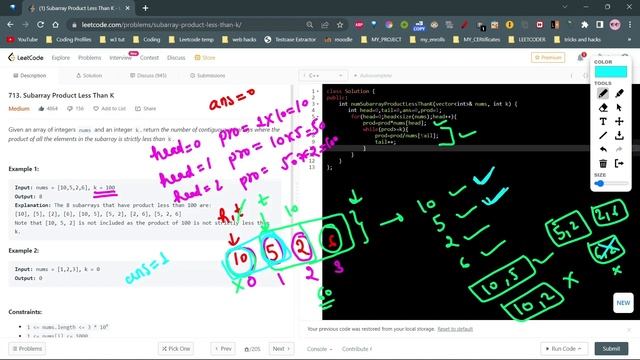Viewport: 640px width, 360px height.
Task: Open the tab search chevron
Action: pos(565,7)
